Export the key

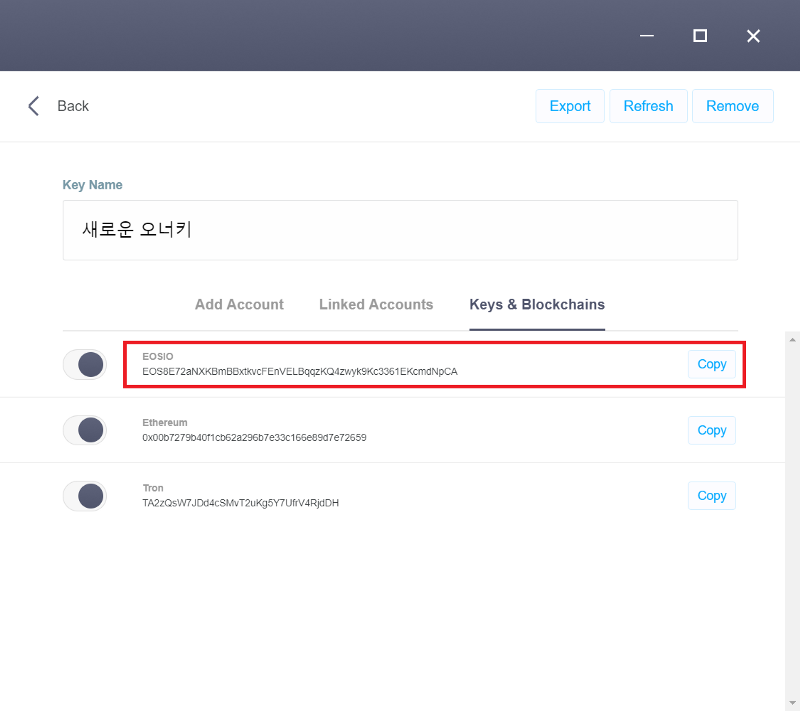pos(570,106)
